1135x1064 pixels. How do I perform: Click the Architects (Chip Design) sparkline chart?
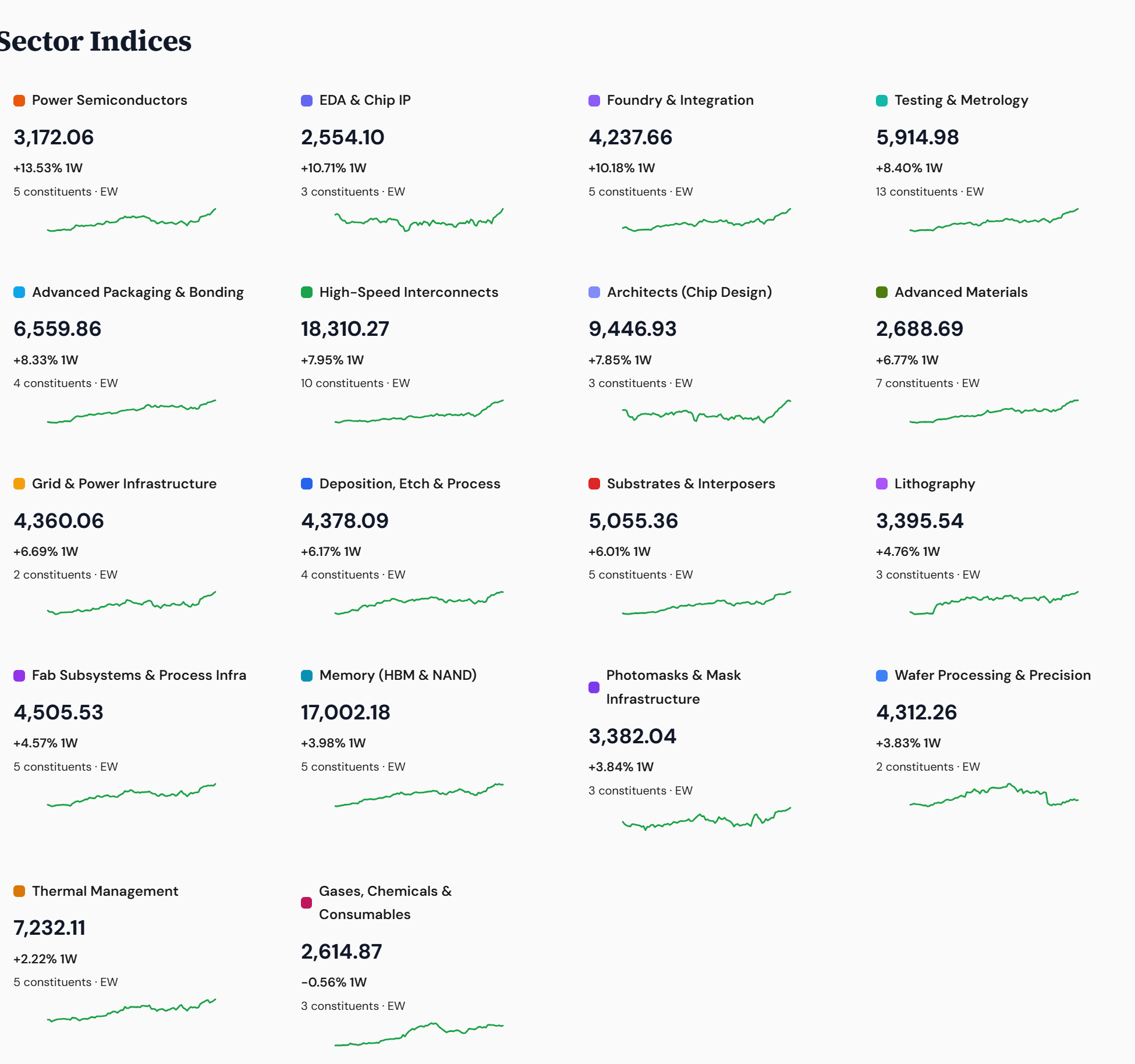[x=706, y=413]
